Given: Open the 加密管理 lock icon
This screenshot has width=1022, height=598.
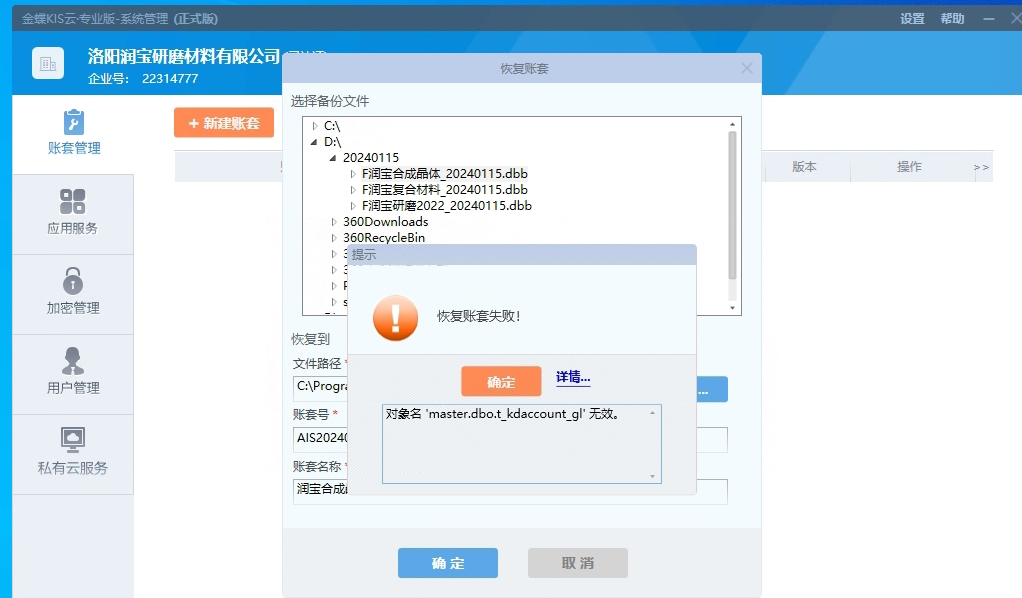Looking at the screenshot, I should click(73, 281).
